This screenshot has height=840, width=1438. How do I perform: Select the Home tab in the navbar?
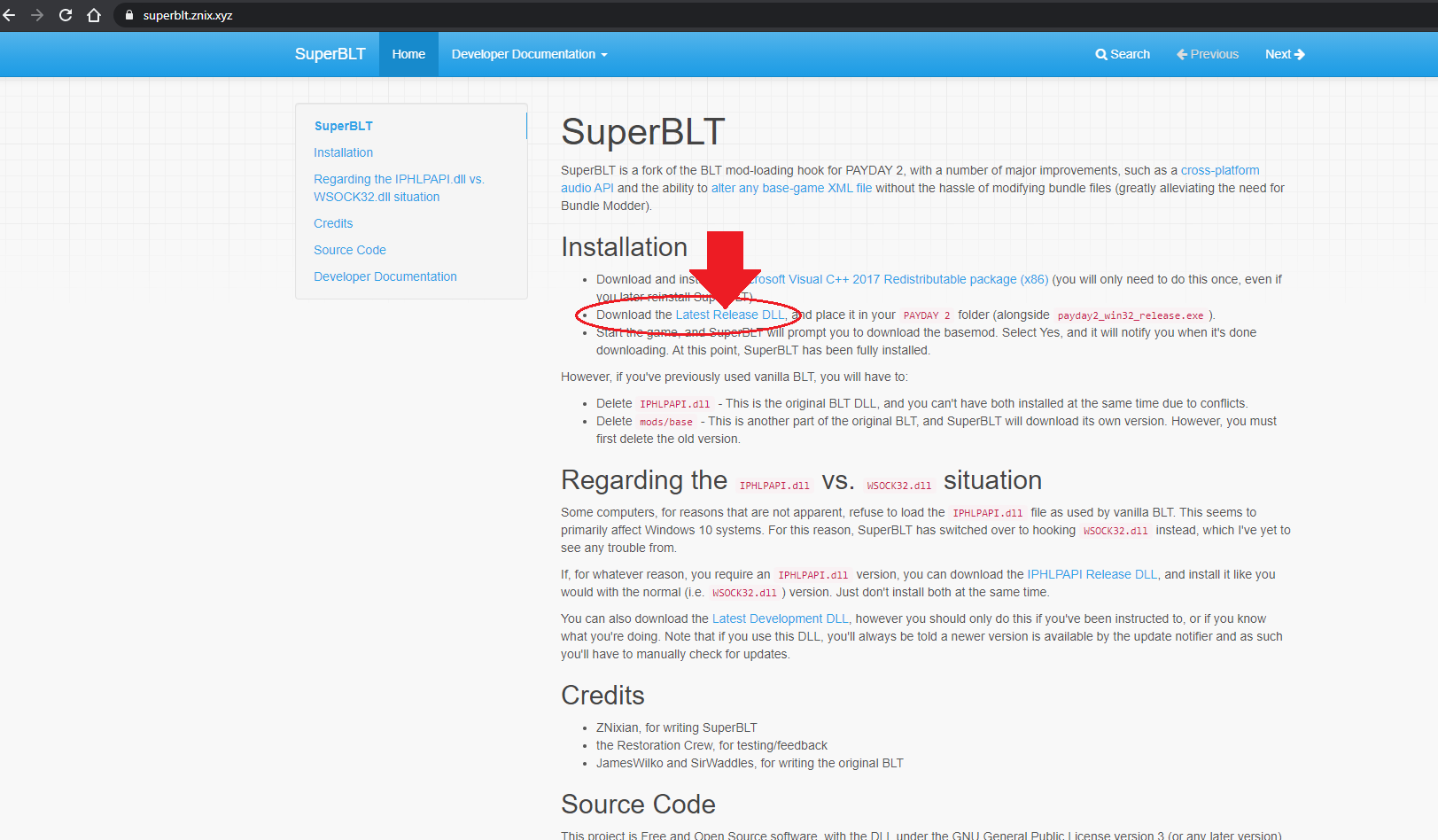[408, 54]
